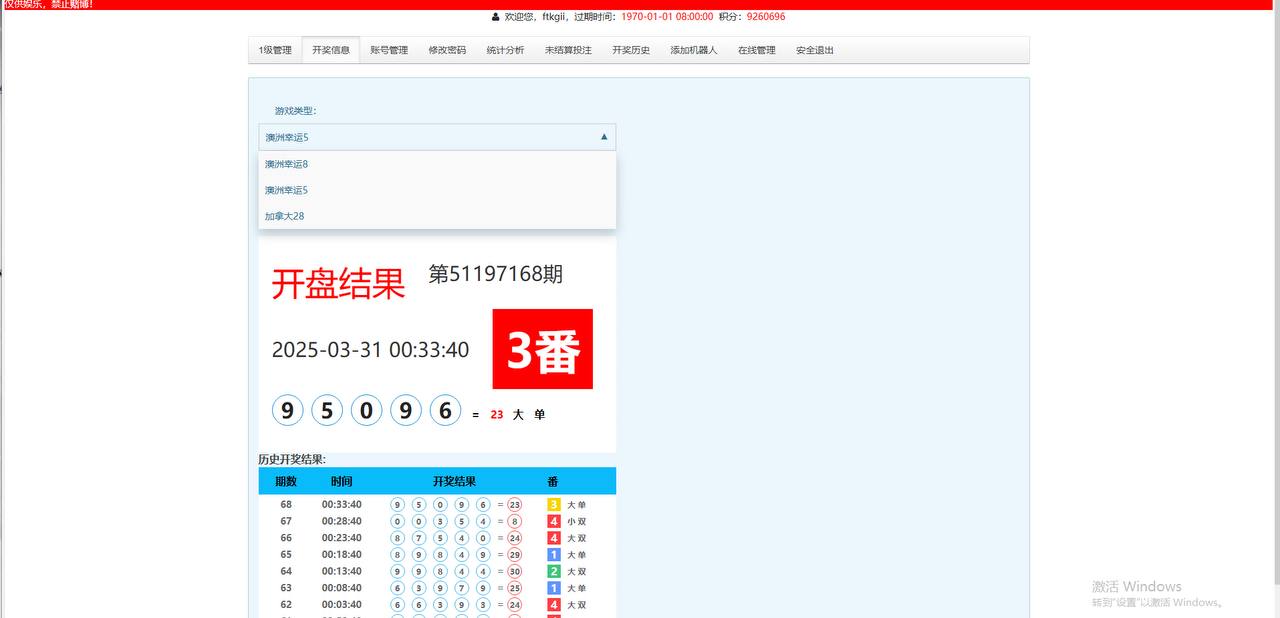
Task: Click the user profile icon beside the welcome text
Action: [495, 17]
